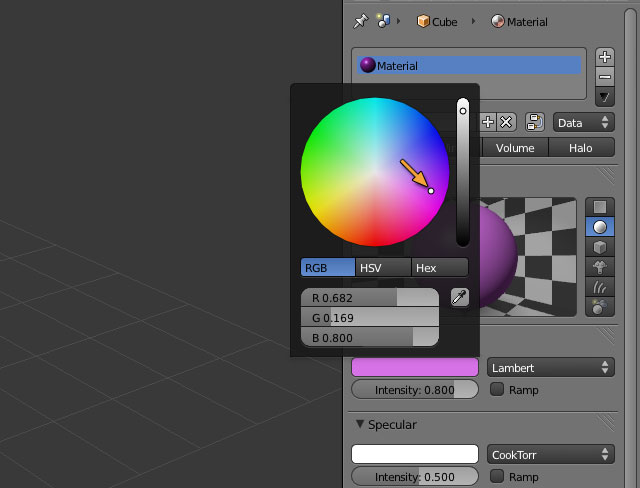Screen dimensions: 640x488
Task: Open the CookTorr specular shader dropdown
Action: 551,454
